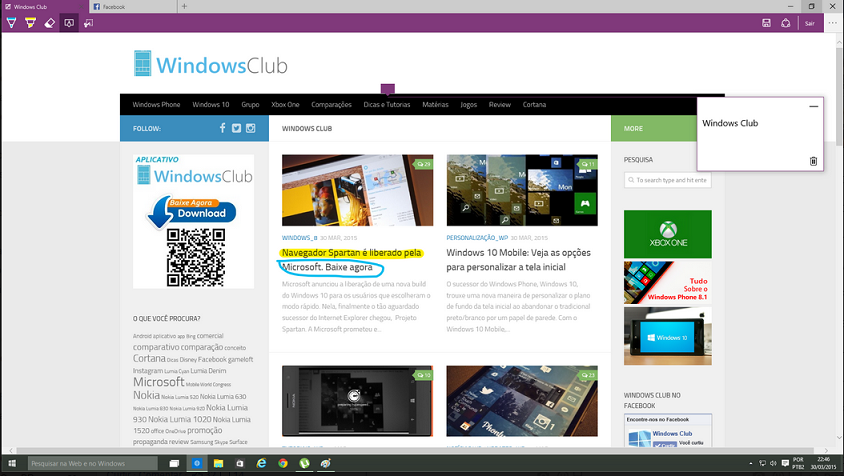Activate the Clip tool
The image size is (844, 476).
click(x=88, y=23)
